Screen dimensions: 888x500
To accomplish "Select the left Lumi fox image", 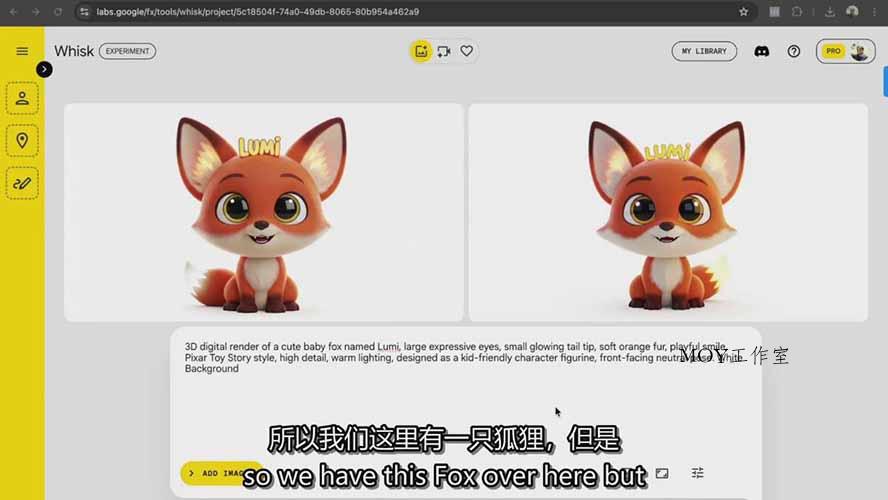I will click(x=264, y=212).
